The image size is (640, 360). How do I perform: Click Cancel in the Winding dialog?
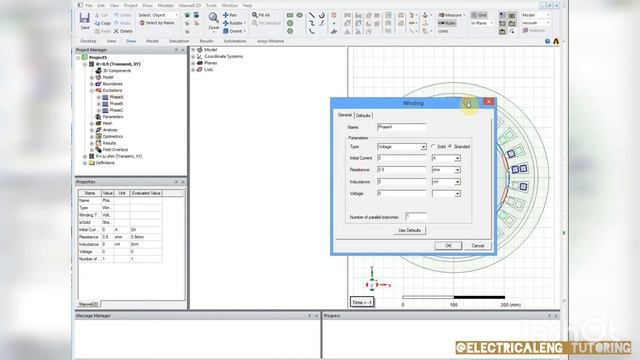tap(478, 246)
